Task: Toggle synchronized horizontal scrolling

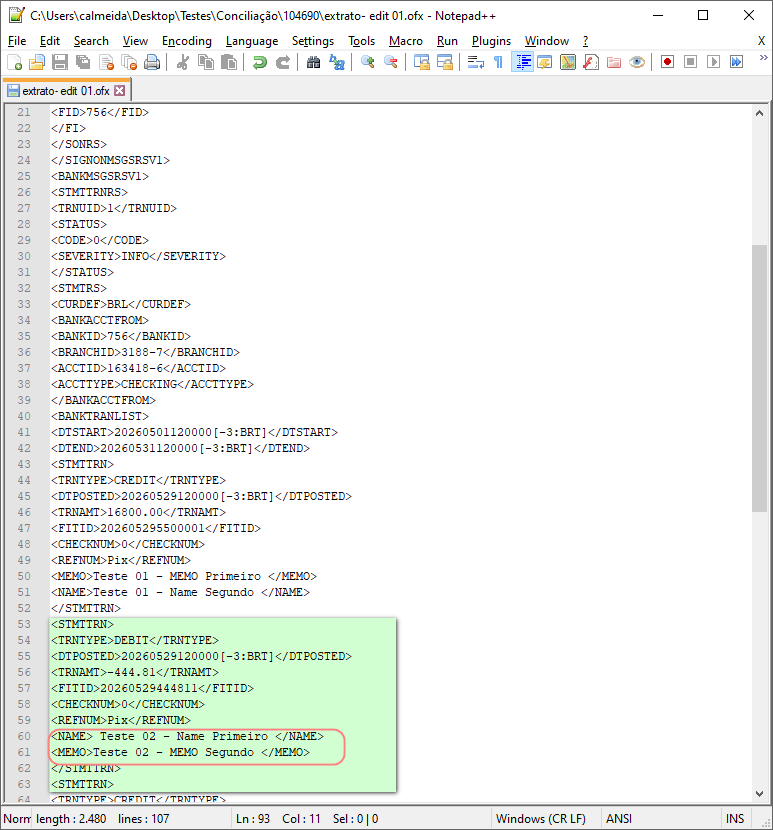Action: (x=445, y=62)
